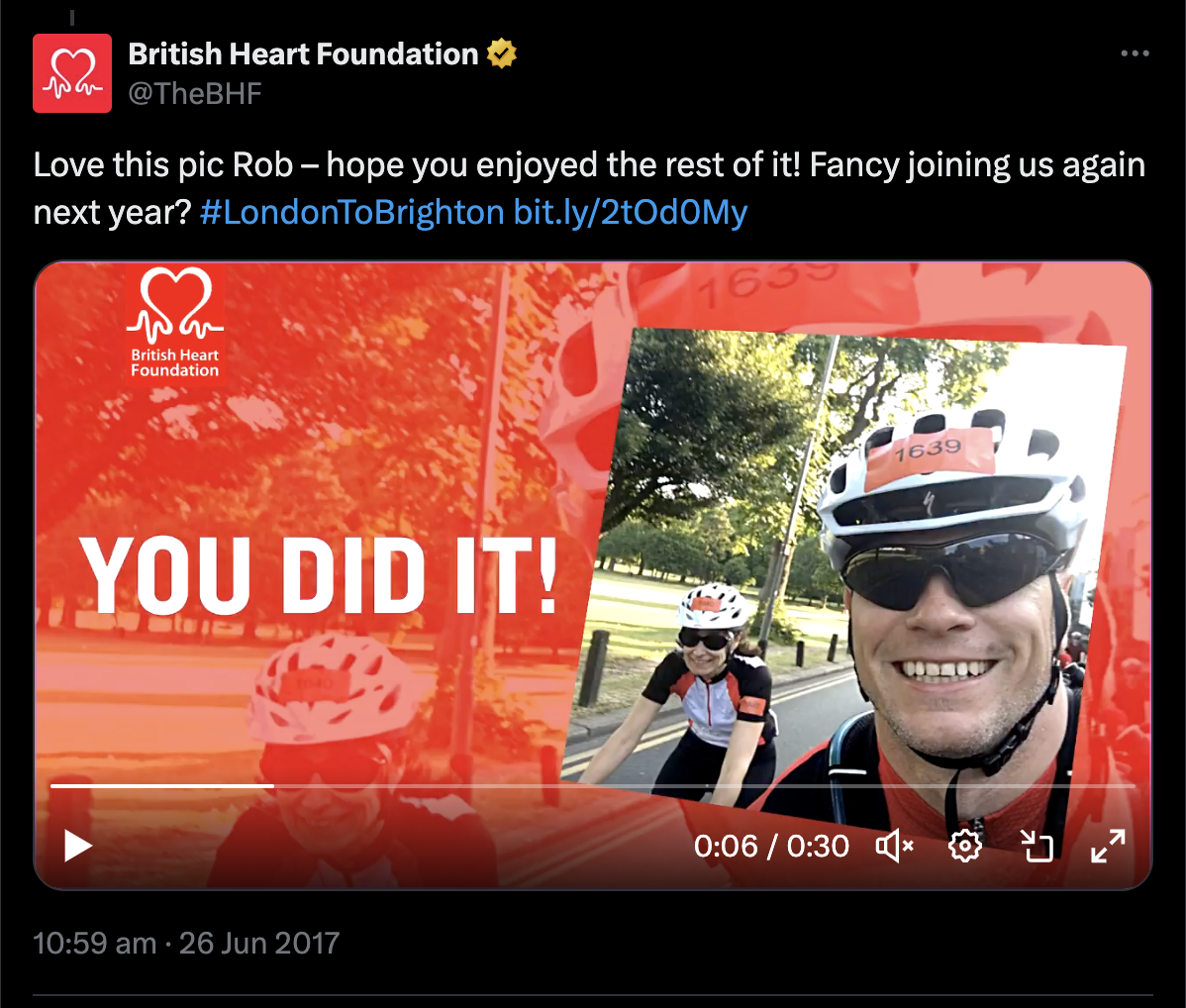Click the 0:06 / 0:30 time display
The height and width of the screenshot is (1008, 1186).
tap(771, 846)
